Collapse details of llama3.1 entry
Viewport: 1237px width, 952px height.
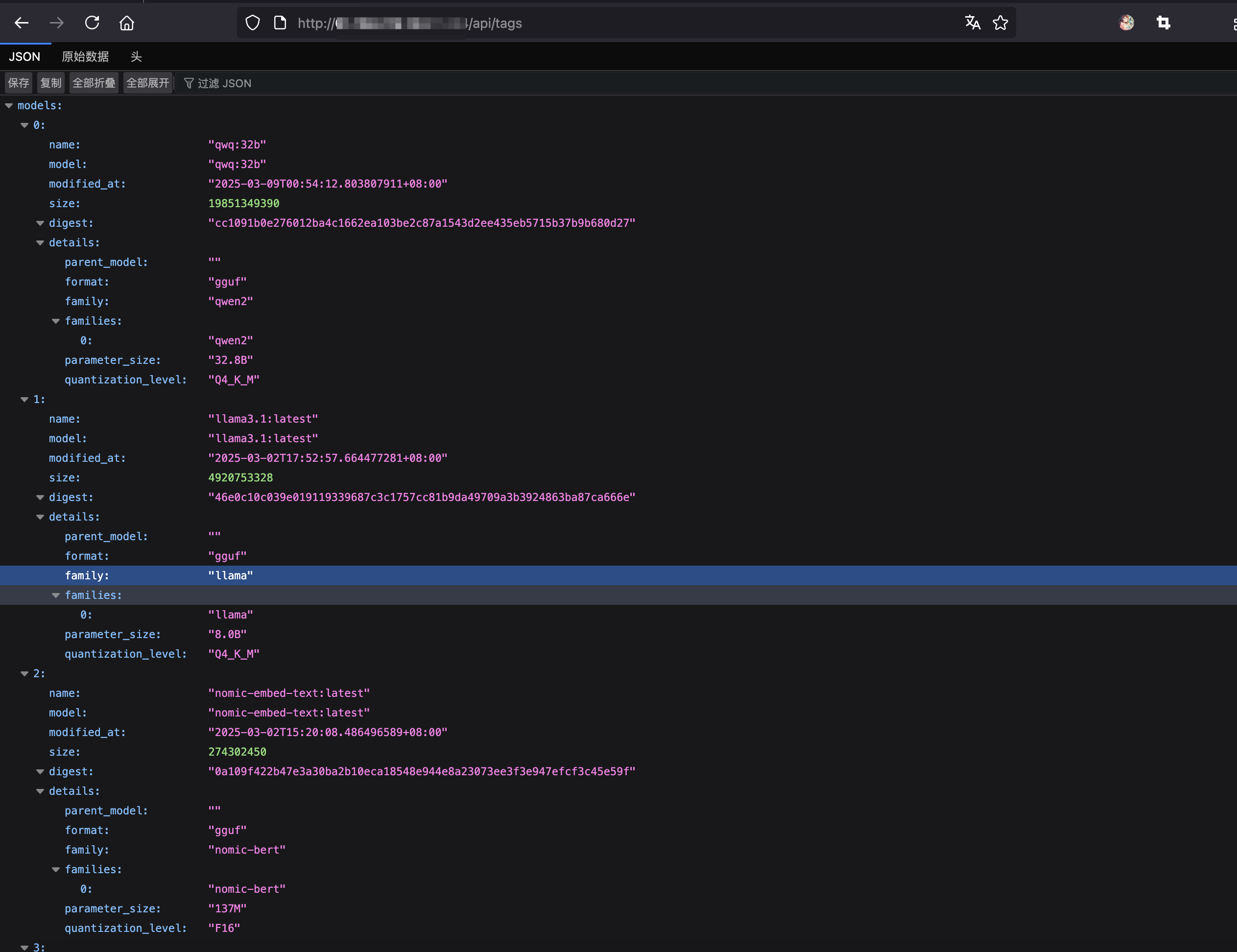click(x=40, y=517)
